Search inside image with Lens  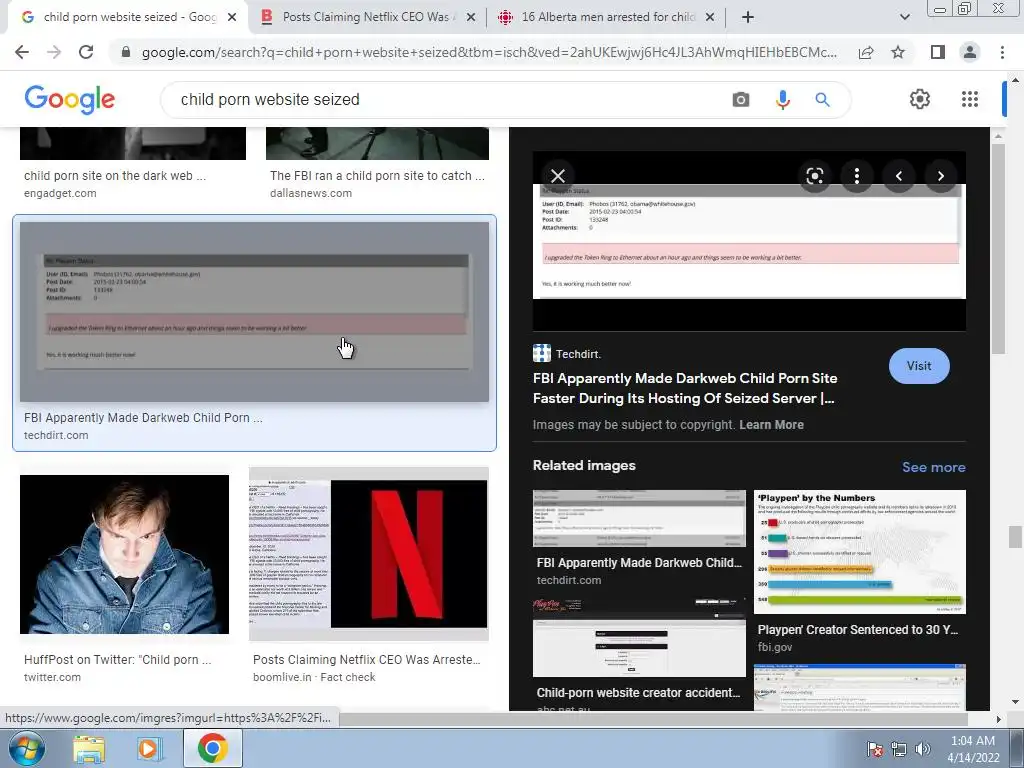[814, 176]
